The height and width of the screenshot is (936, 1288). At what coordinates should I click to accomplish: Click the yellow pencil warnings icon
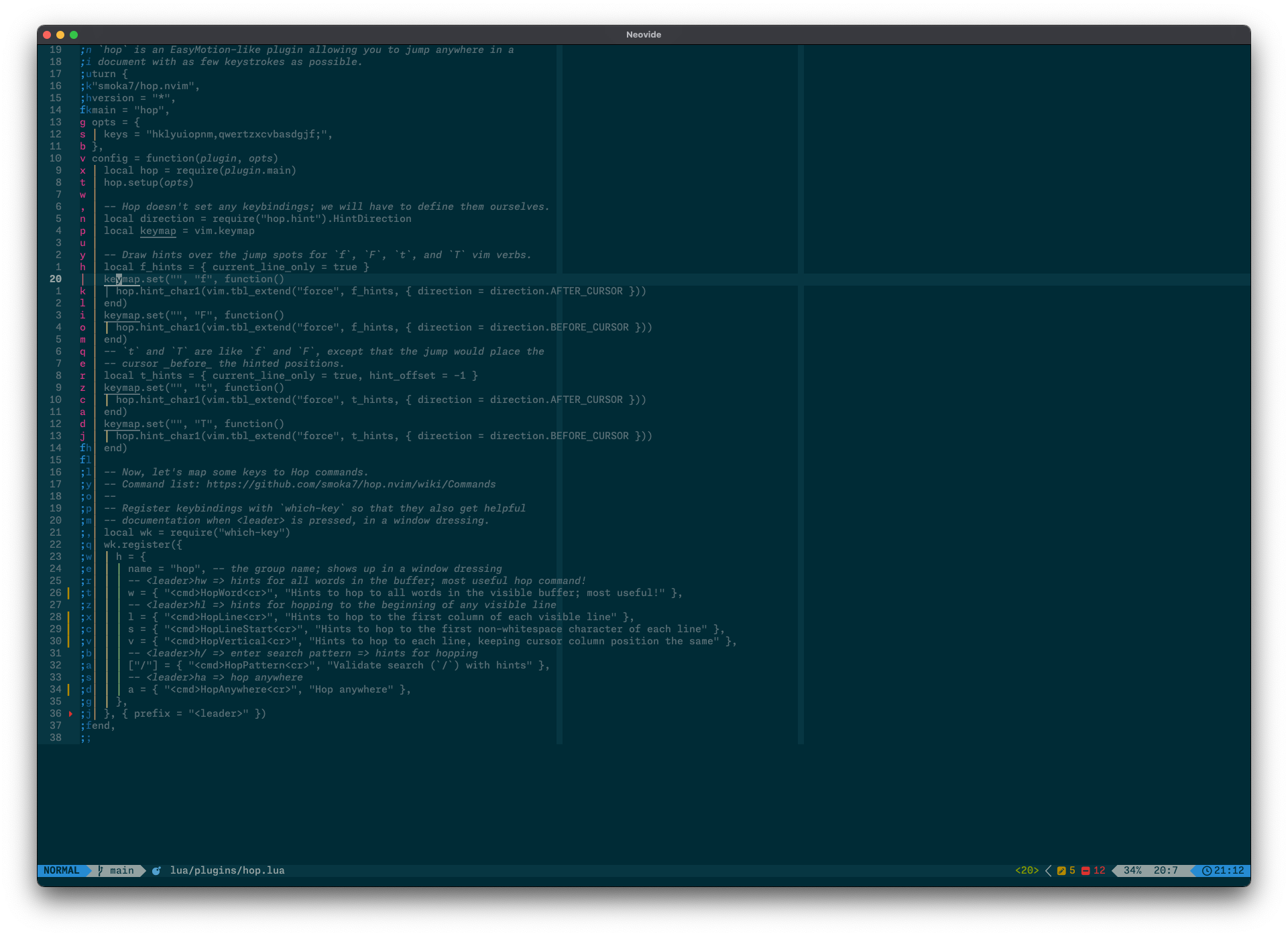point(1061,870)
